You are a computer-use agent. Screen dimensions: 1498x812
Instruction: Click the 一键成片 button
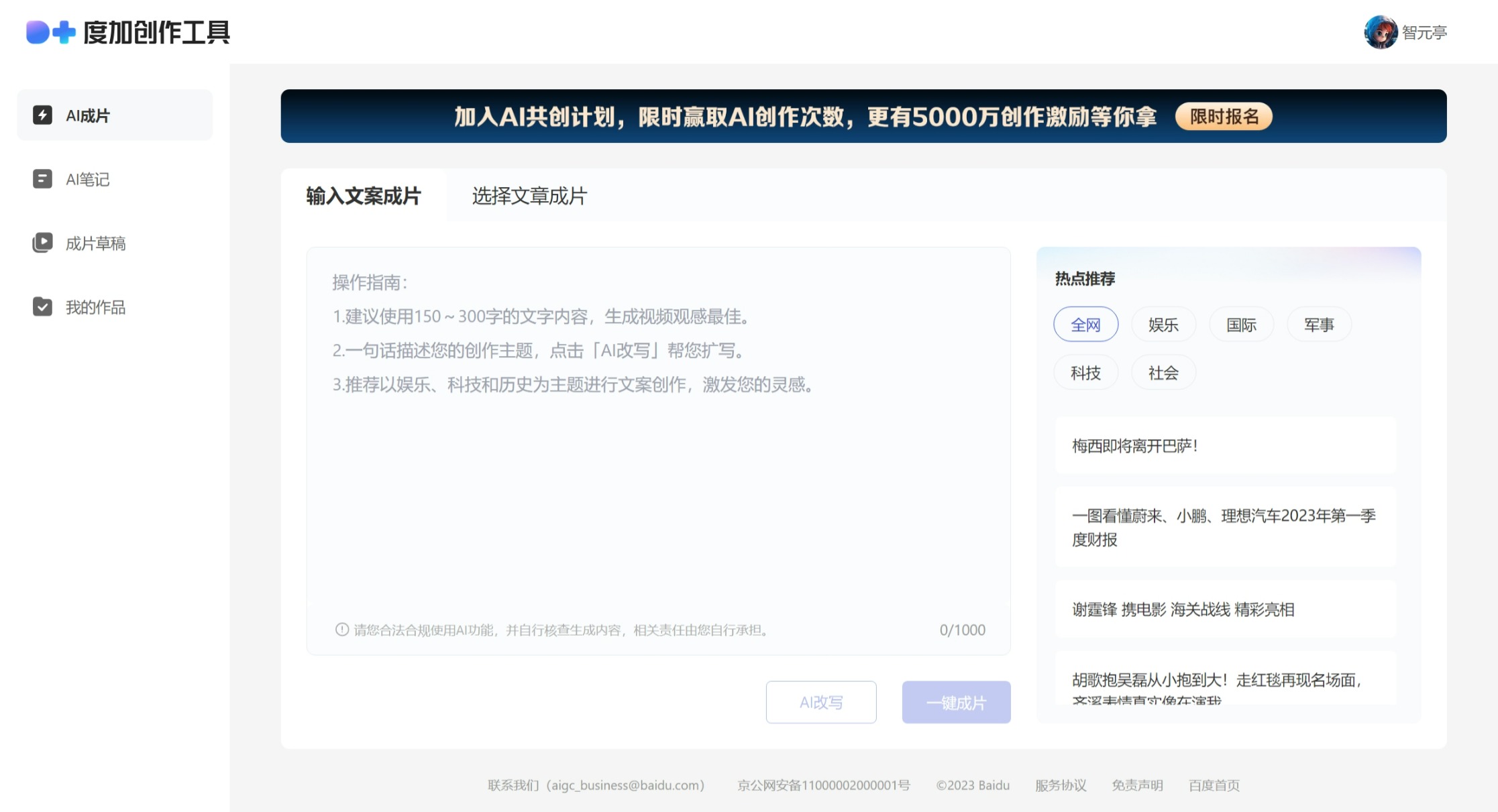tap(956, 702)
